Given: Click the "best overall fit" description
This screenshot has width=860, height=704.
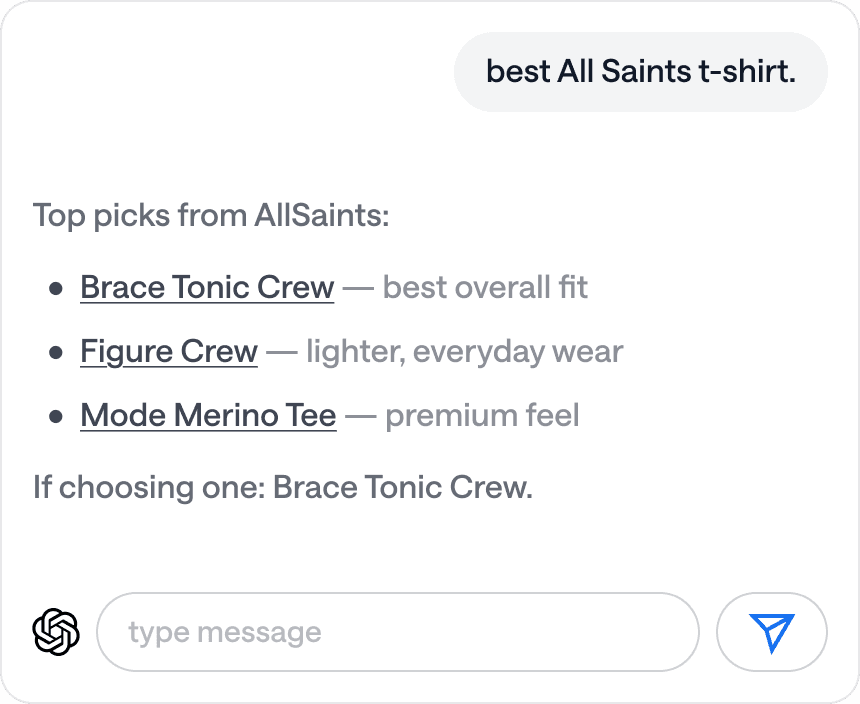Looking at the screenshot, I should (485, 288).
